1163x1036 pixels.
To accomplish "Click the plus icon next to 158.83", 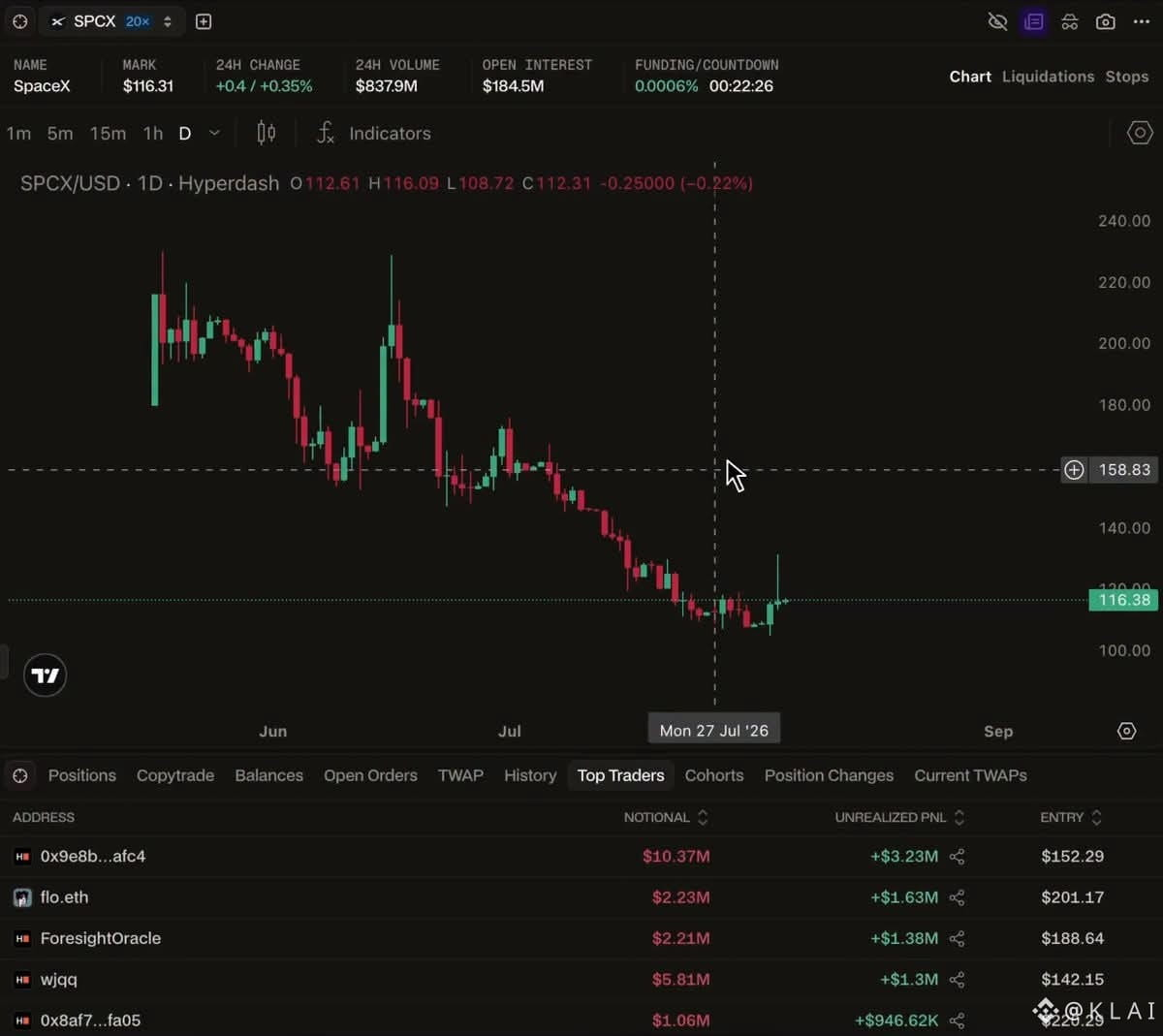I will click(1074, 470).
